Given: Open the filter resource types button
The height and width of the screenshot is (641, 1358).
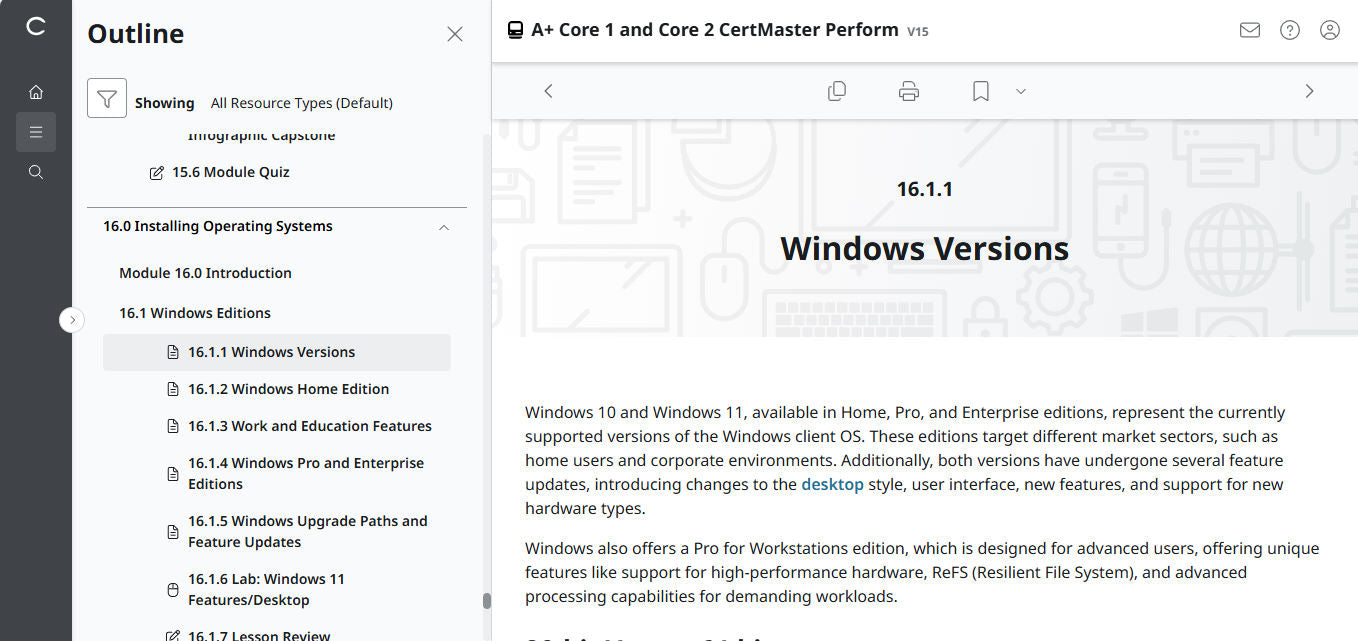Looking at the screenshot, I should tap(107, 98).
